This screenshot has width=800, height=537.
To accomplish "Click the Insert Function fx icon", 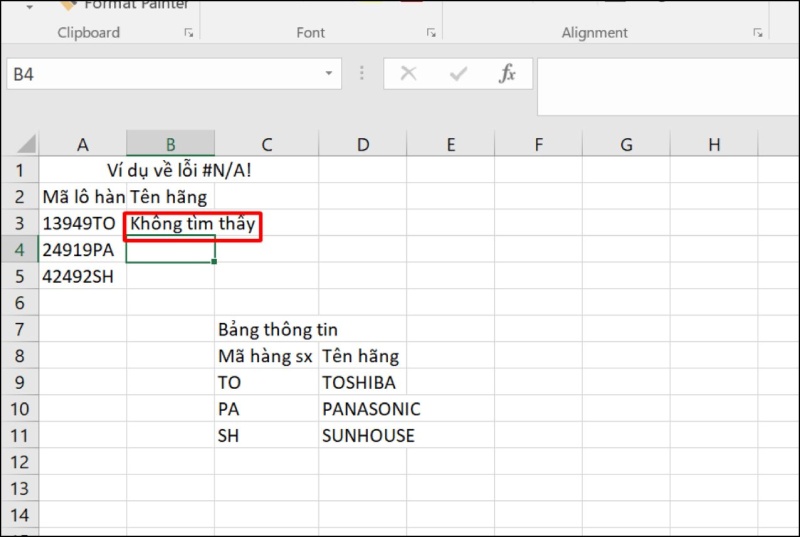I will point(508,74).
